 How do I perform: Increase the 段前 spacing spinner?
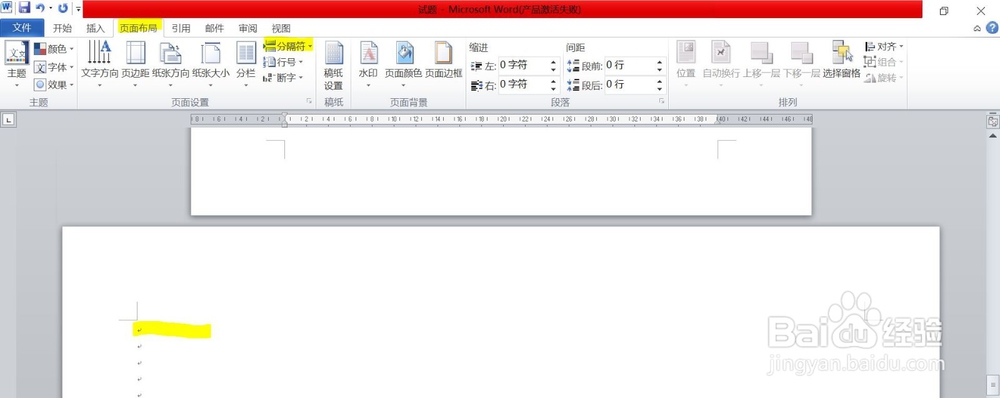659,62
